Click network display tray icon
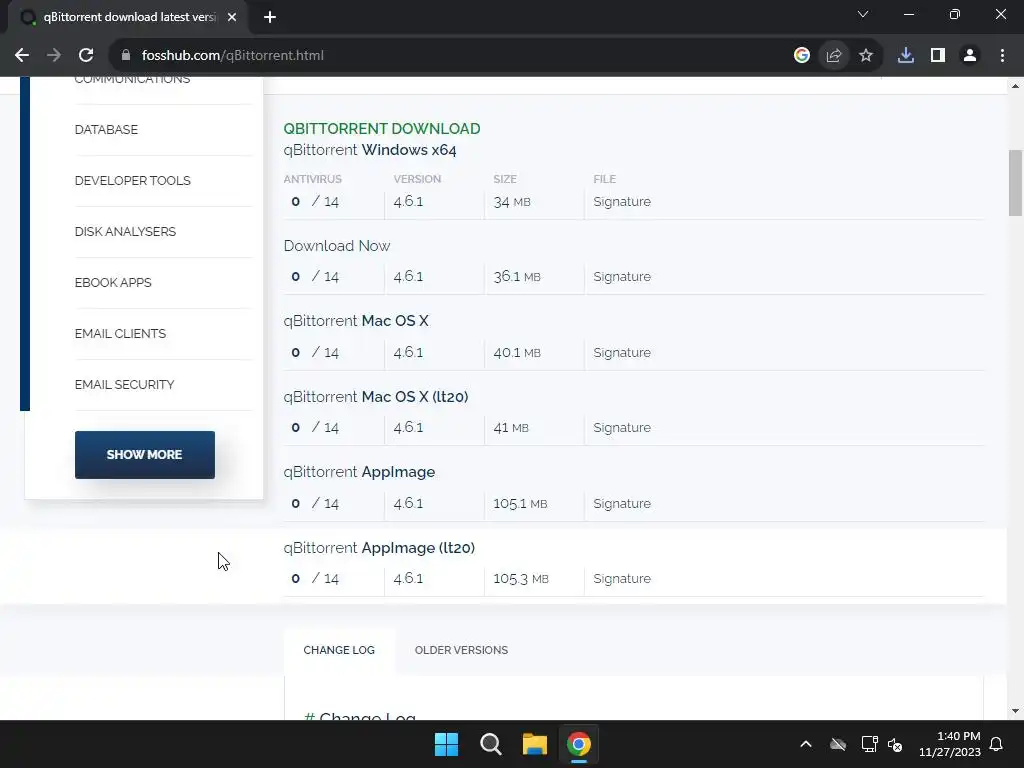 click(x=869, y=744)
